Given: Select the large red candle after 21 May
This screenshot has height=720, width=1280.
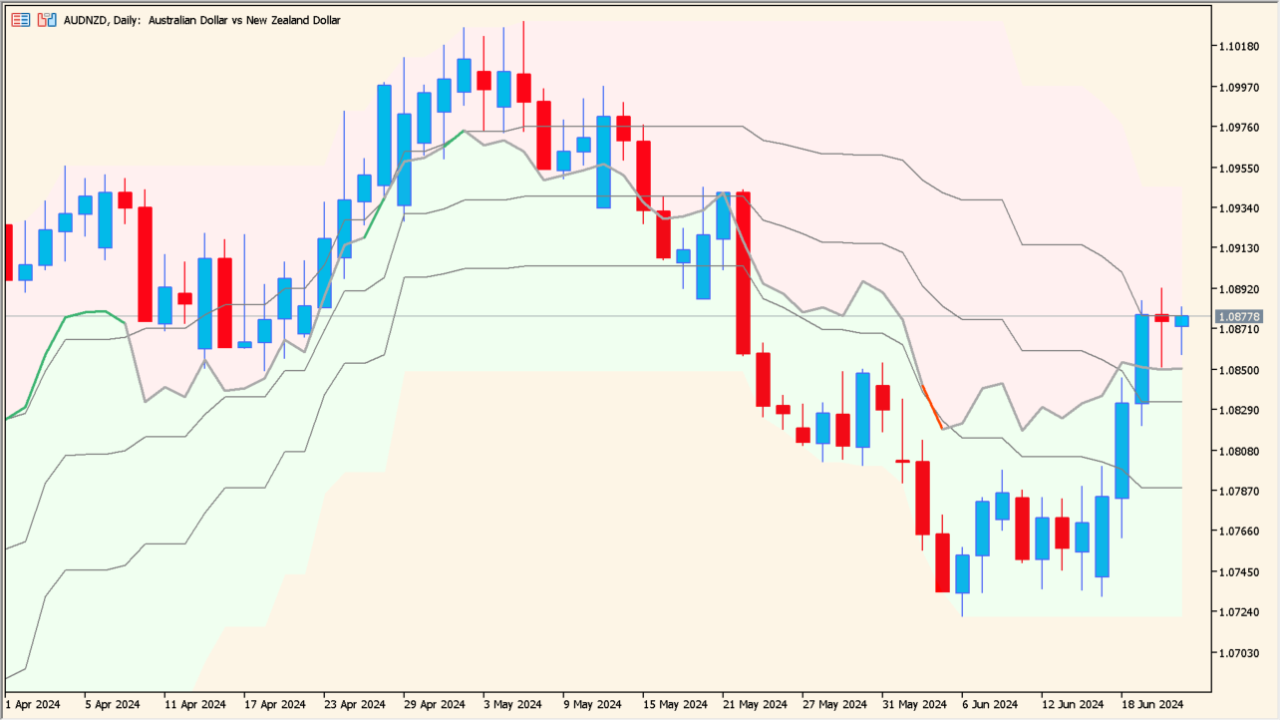Looking at the screenshot, I should 743,273.
